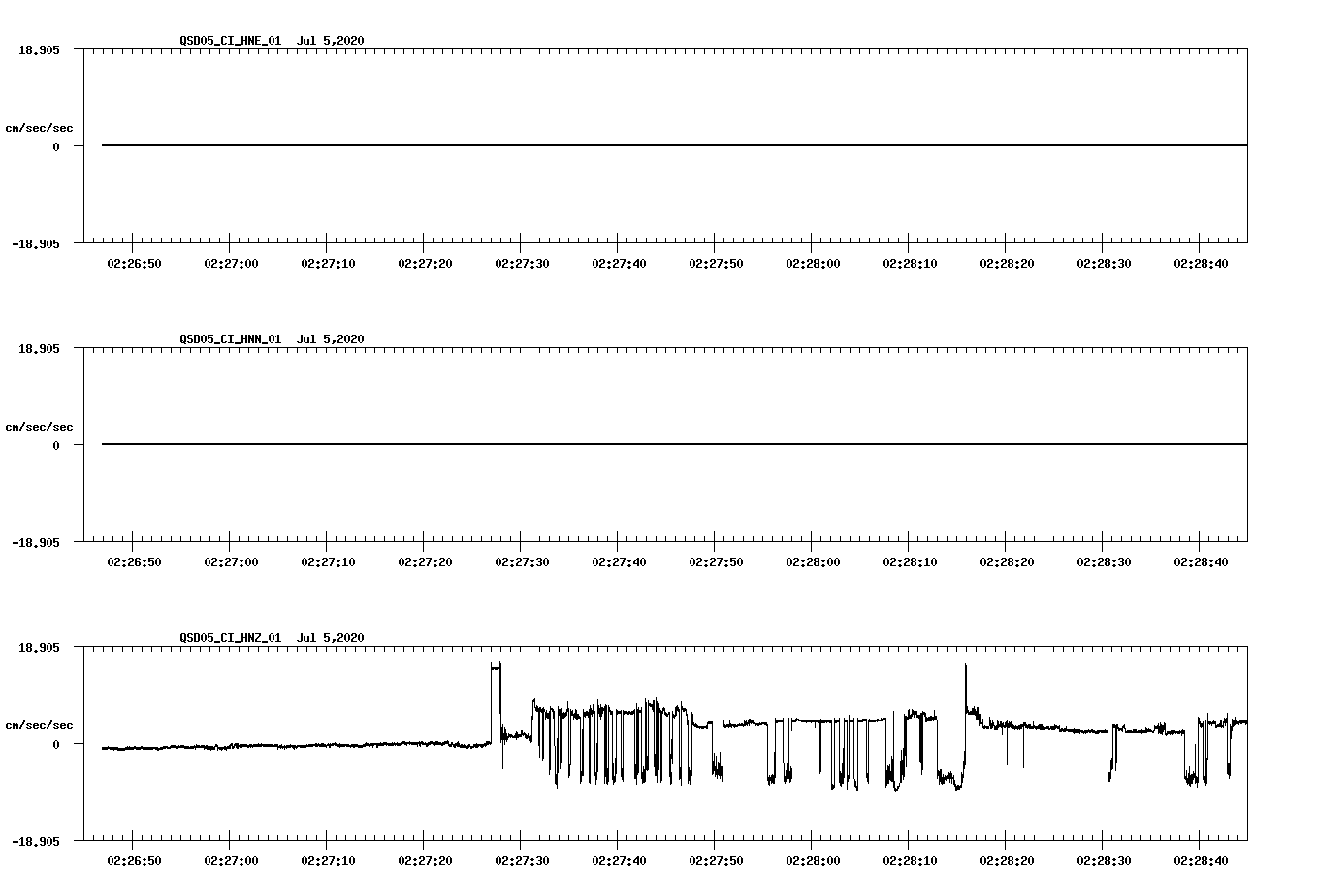Click the -18.905 lower limit on HNE plot
This screenshot has width=1317, height=896.
[35, 244]
